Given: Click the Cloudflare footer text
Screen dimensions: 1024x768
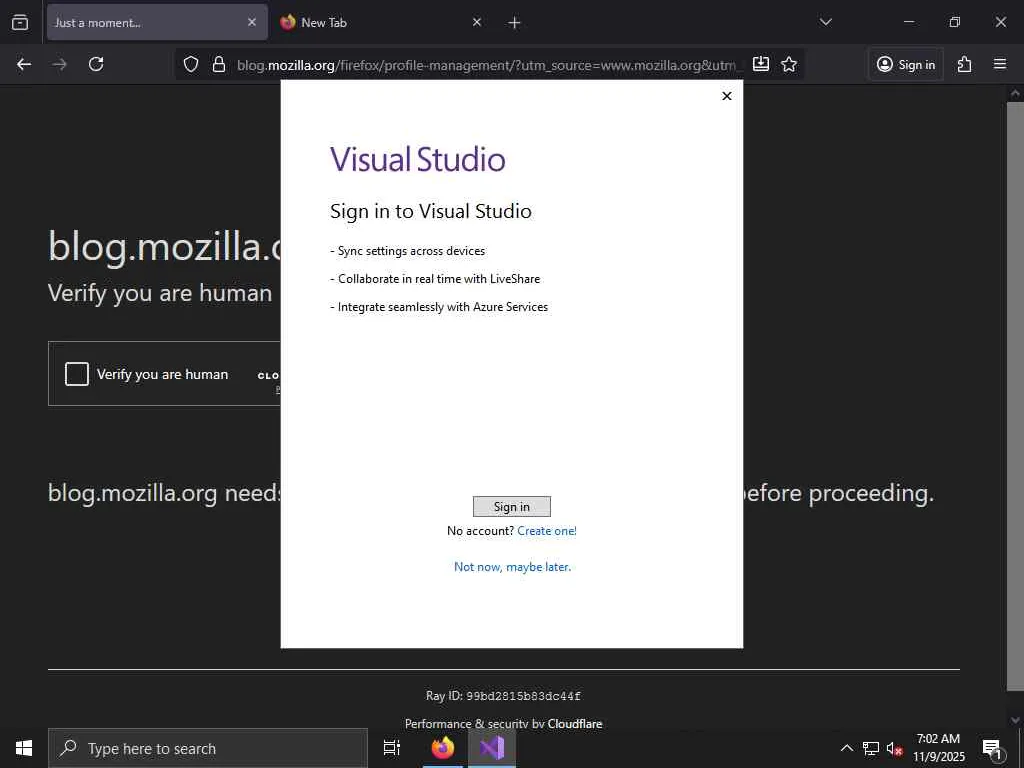Looking at the screenshot, I should (x=575, y=724).
